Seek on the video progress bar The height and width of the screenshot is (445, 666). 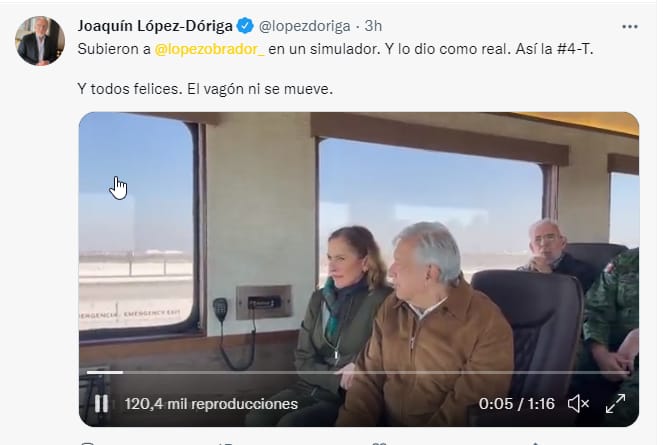click(x=358, y=372)
